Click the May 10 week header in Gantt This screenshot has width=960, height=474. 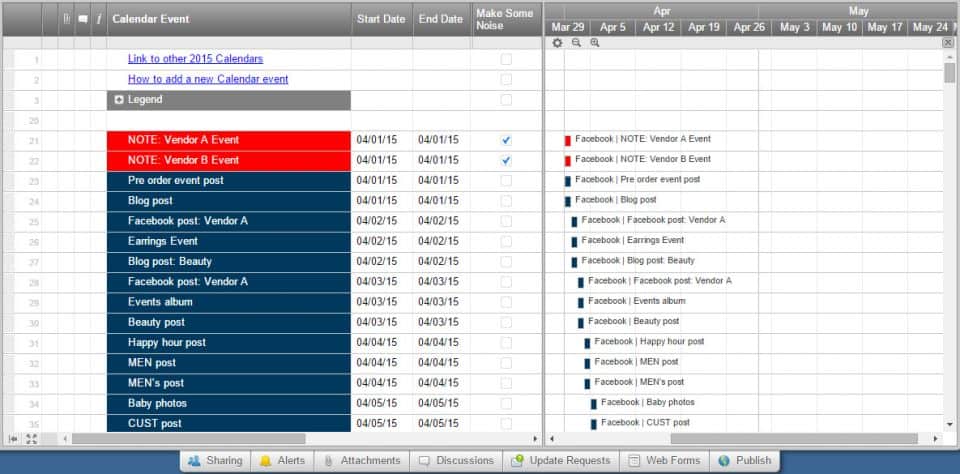click(x=839, y=27)
